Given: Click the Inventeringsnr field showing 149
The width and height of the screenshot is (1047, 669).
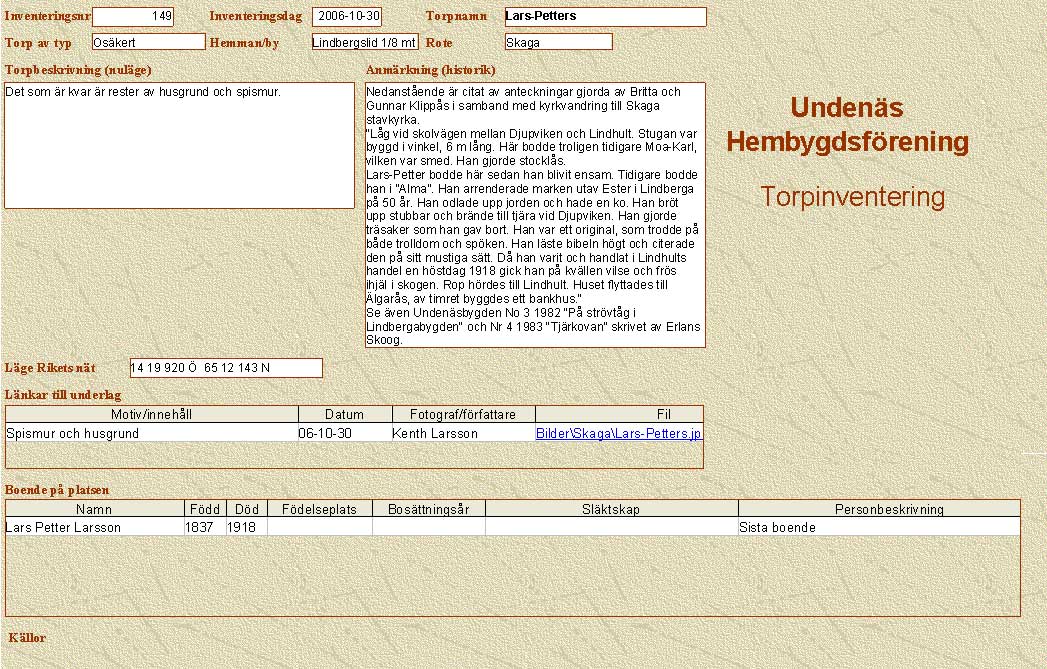Looking at the screenshot, I should tap(132, 17).
